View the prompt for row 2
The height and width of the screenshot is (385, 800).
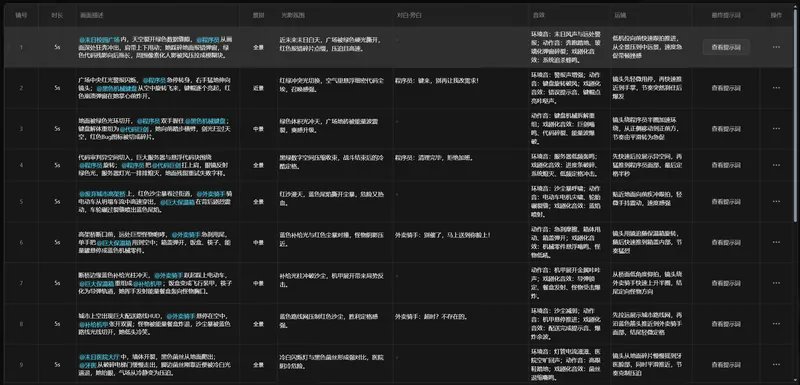pos(726,88)
